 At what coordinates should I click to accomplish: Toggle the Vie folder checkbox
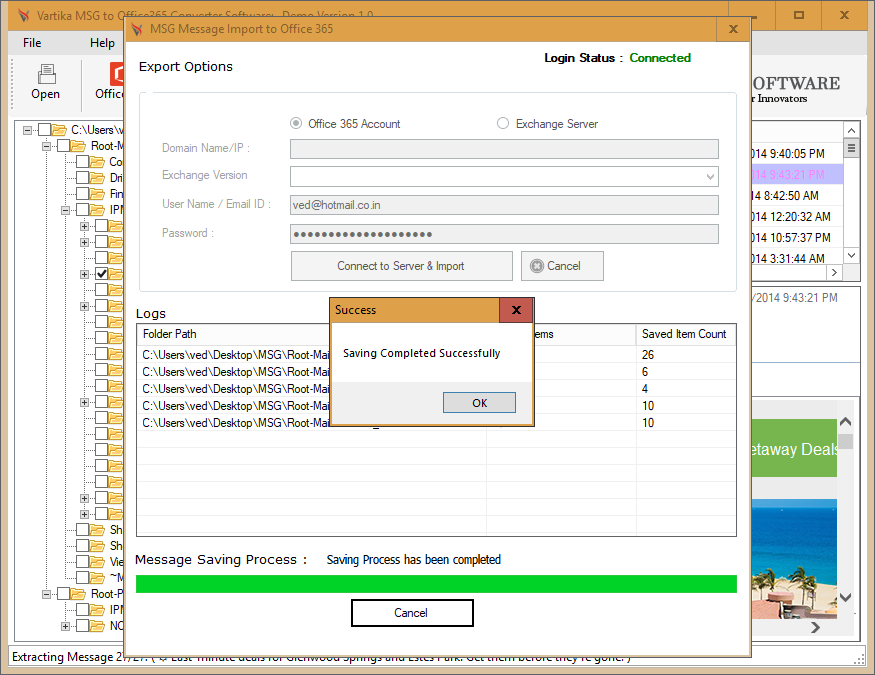pyautogui.click(x=83, y=562)
